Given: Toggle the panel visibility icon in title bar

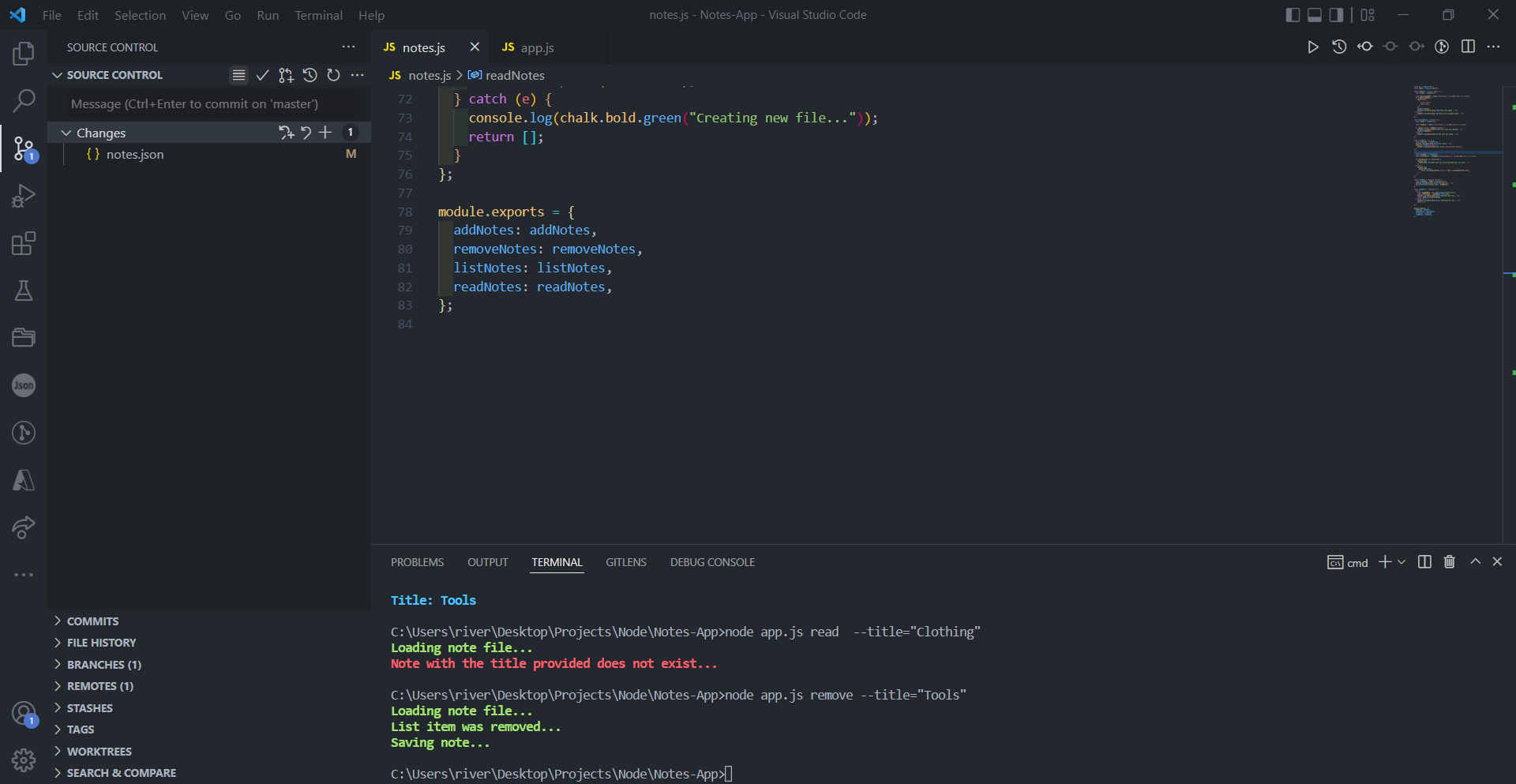Looking at the screenshot, I should pos(1314,14).
